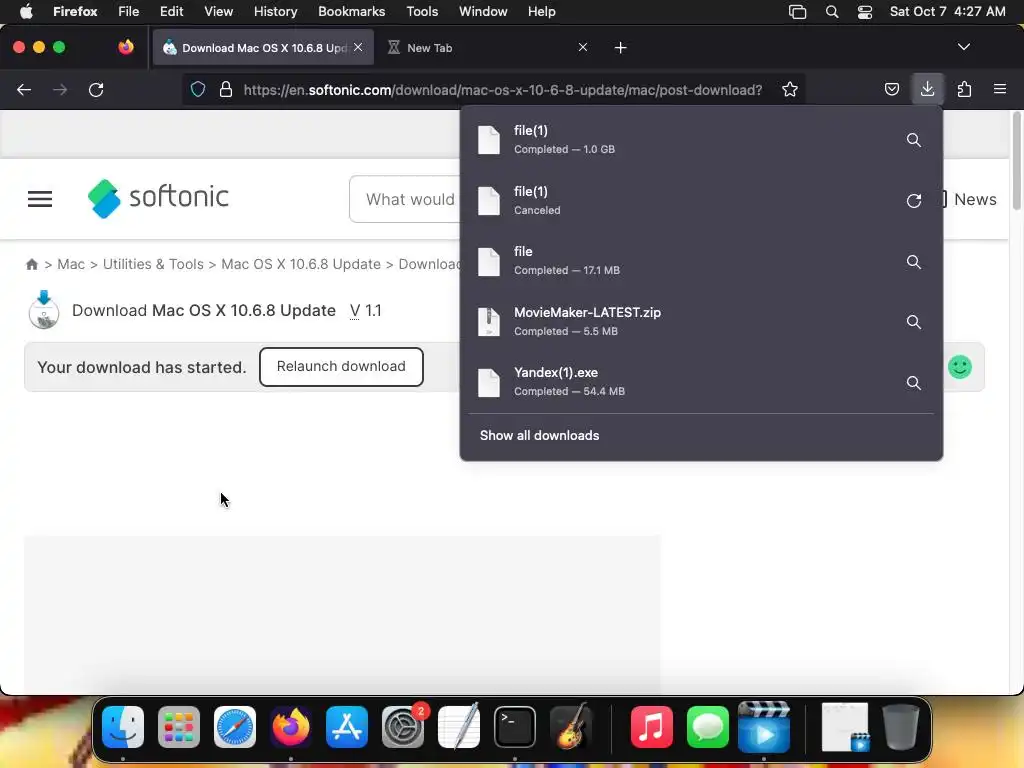Show the 1.0 GB file(1) in Finder
This screenshot has width=1024, height=768.
tap(914, 140)
